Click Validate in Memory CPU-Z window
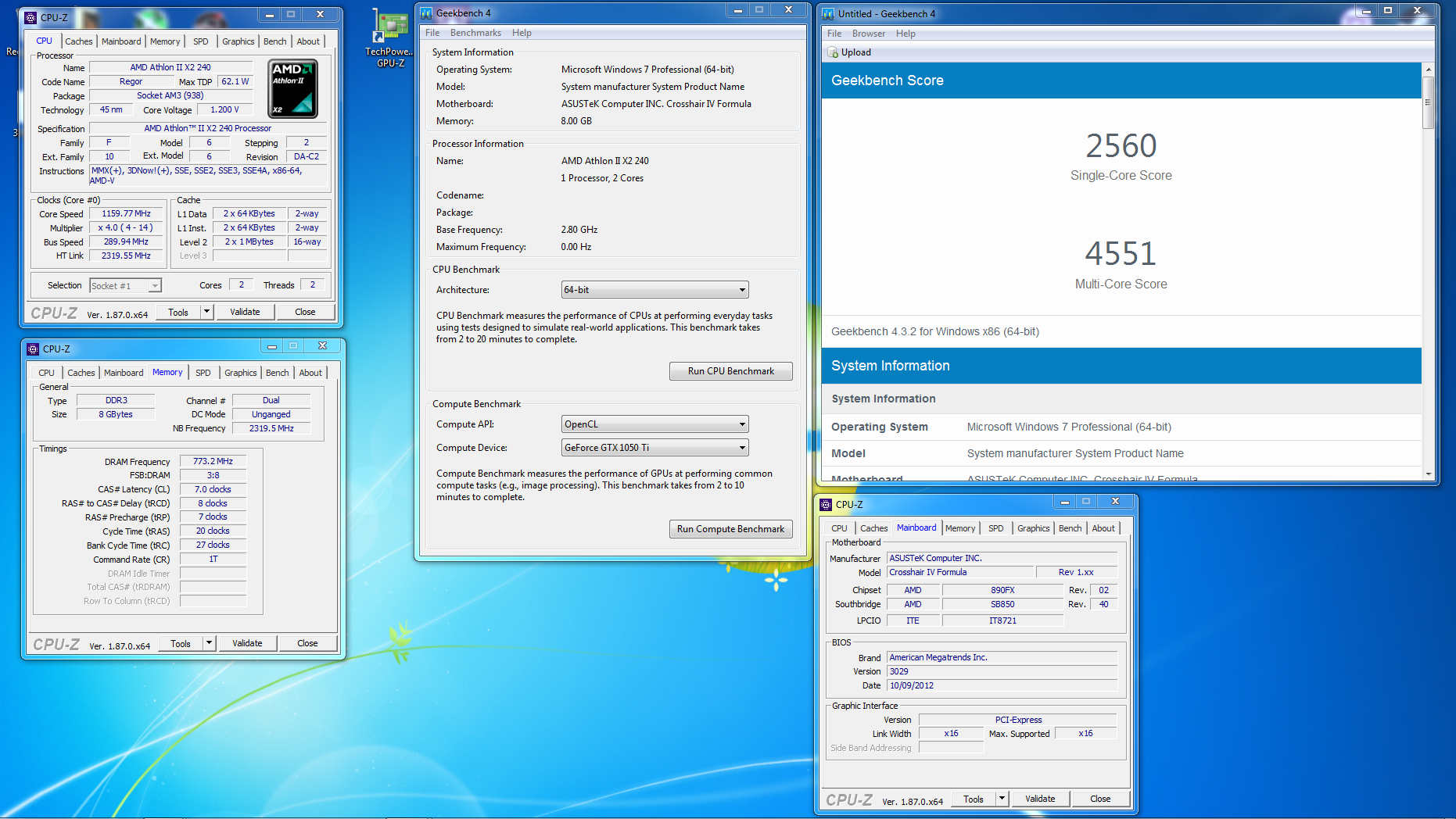This screenshot has width=1456, height=819. 247,643
